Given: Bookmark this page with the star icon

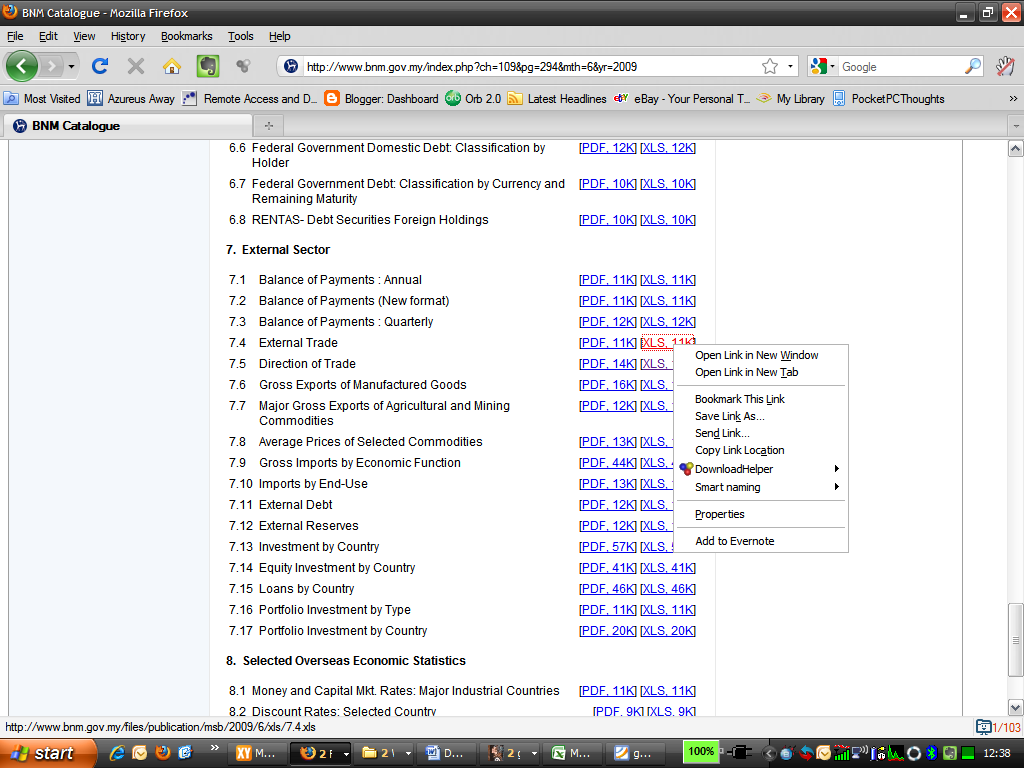Looking at the screenshot, I should click(770, 67).
